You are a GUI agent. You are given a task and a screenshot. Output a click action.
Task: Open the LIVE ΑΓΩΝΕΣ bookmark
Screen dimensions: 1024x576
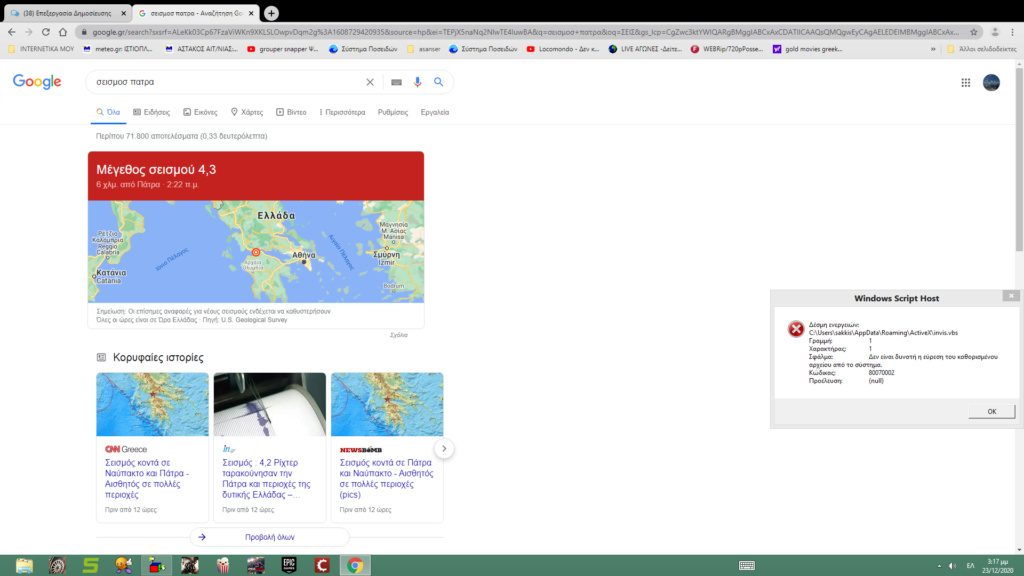645,49
